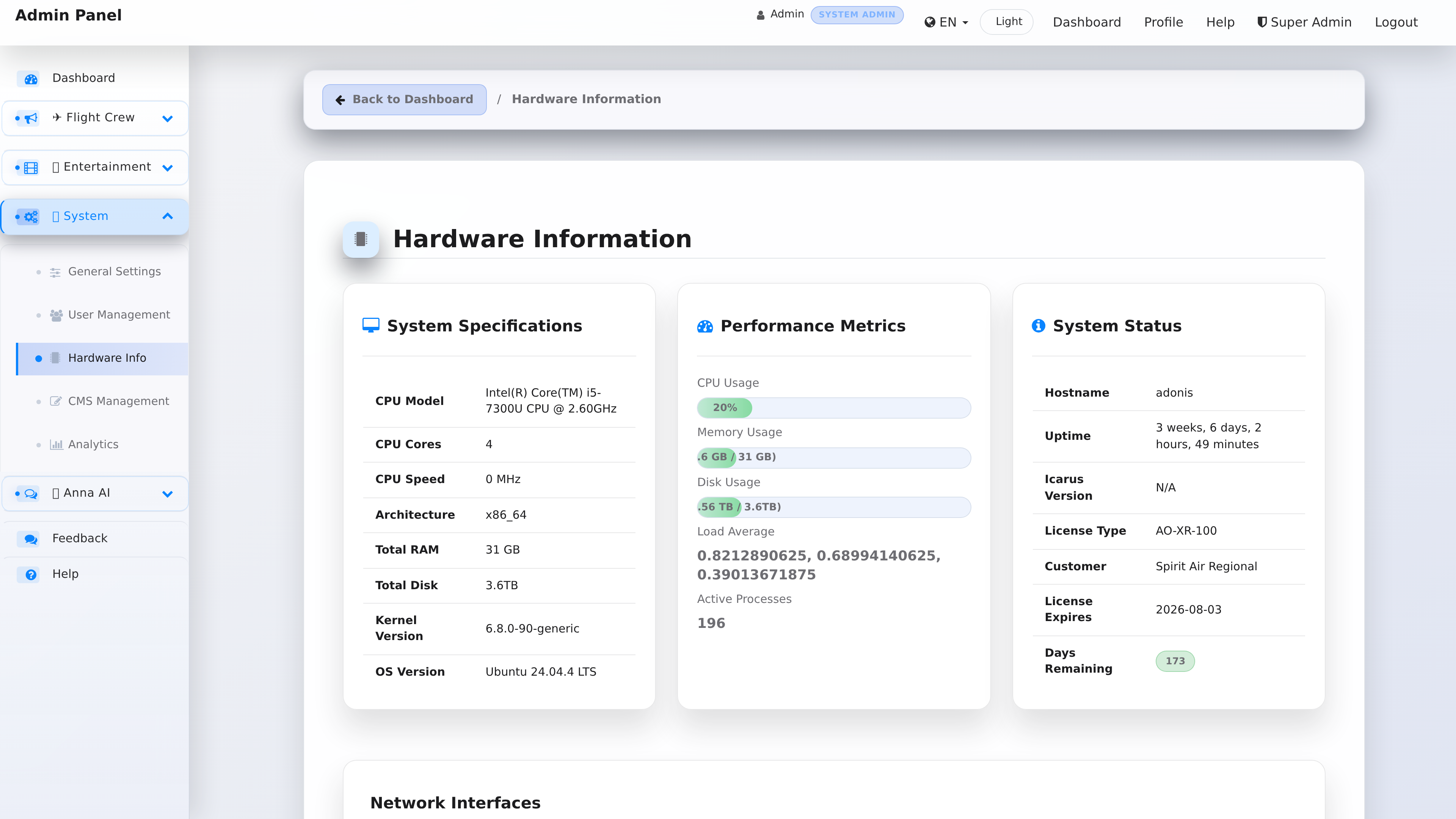Click the customer name Spirit Air Regional
Screen dimensions: 1456x819
click(1206, 567)
